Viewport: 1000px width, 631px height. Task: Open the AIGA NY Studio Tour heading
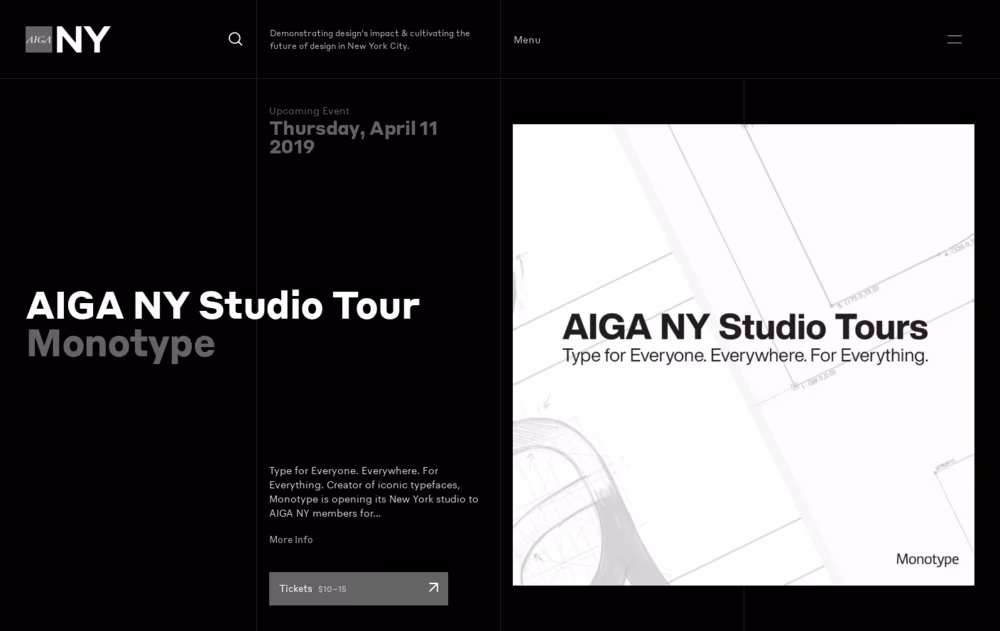tap(223, 306)
